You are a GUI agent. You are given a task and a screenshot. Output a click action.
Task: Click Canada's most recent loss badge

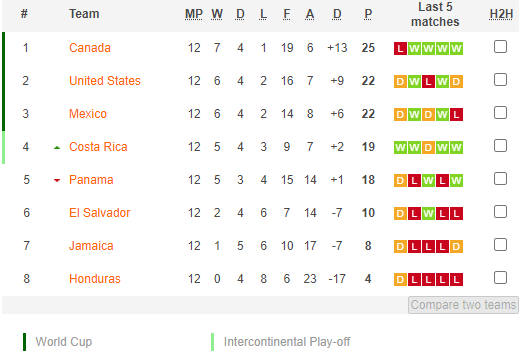tap(400, 48)
